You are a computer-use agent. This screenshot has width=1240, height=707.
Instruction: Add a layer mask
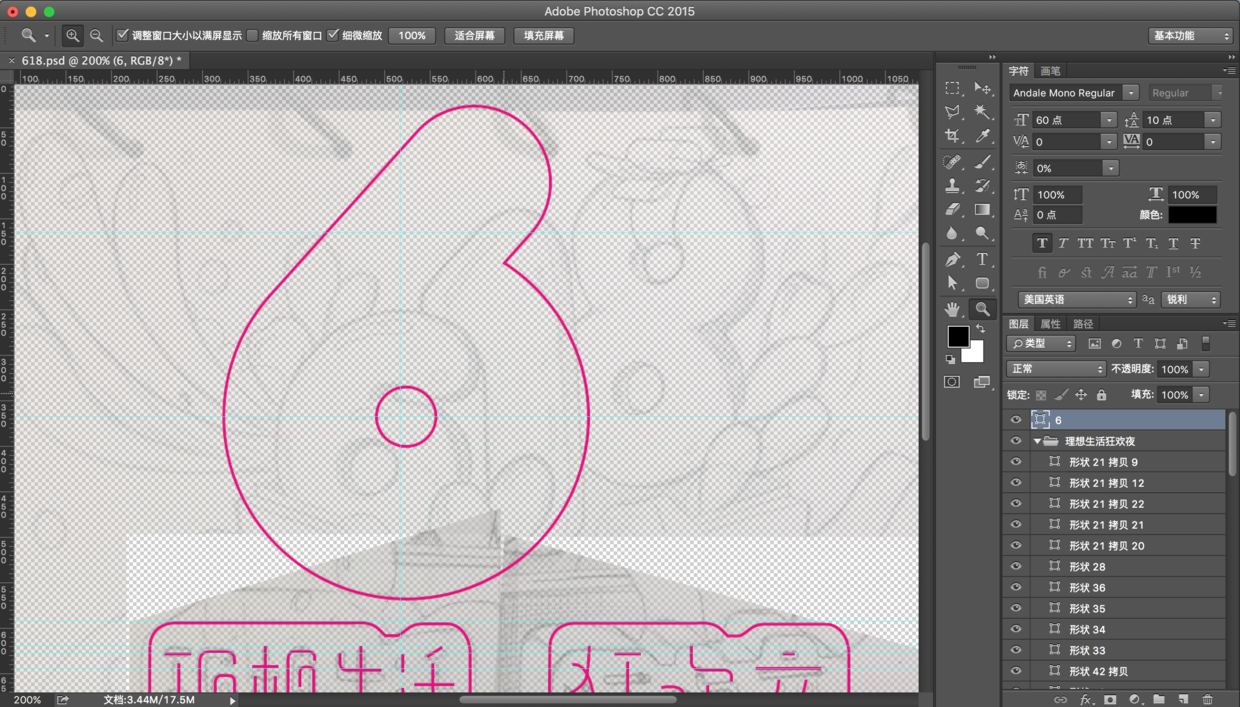1110,700
